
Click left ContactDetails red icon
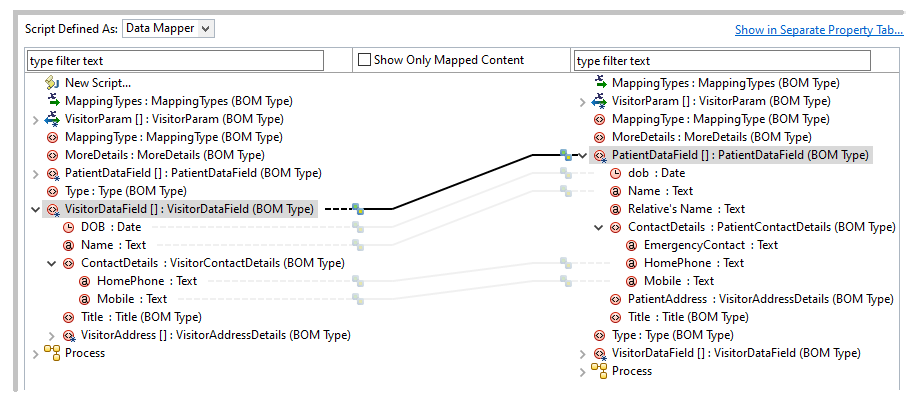69,263
